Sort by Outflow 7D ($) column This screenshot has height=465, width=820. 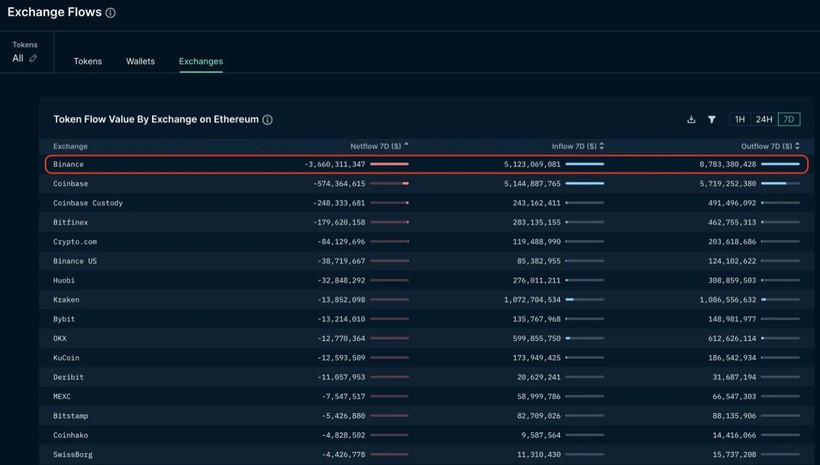click(770, 146)
